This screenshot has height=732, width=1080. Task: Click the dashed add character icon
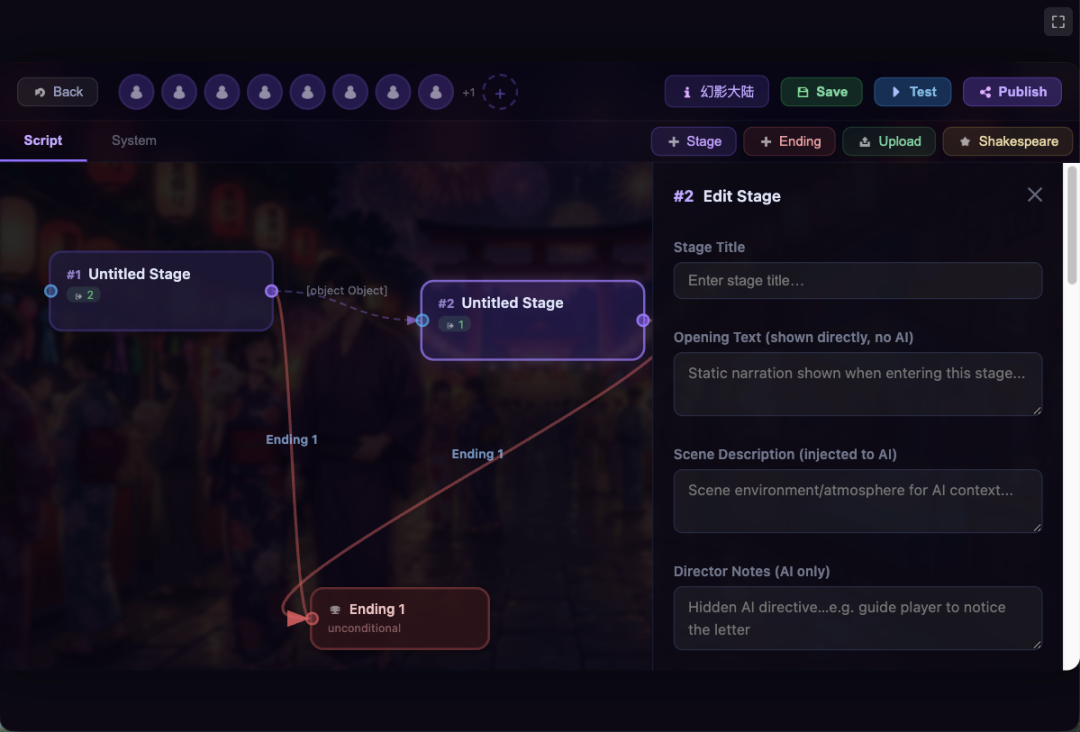click(500, 92)
